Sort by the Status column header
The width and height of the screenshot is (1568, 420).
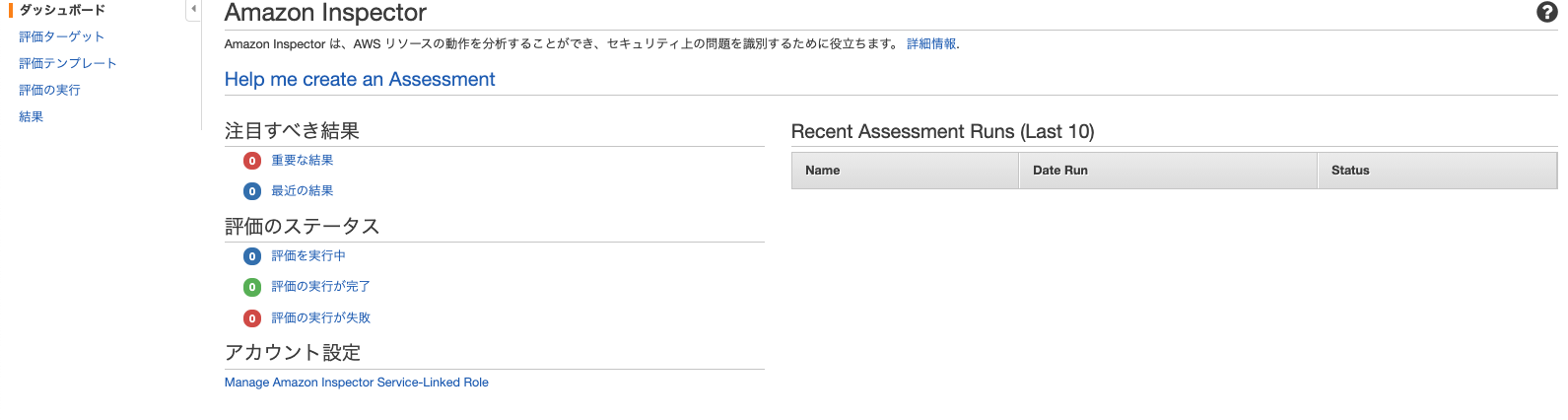pyautogui.click(x=1437, y=171)
